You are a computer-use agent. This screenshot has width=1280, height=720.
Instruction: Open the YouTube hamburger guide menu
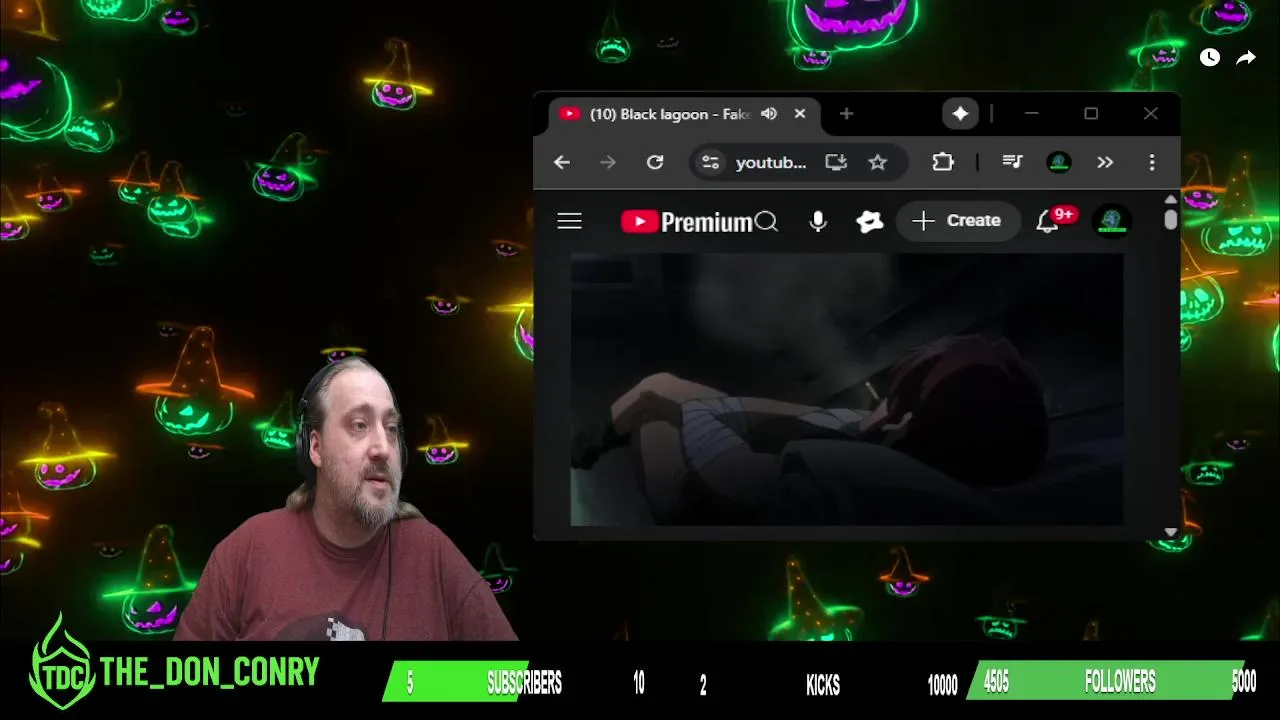[569, 221]
